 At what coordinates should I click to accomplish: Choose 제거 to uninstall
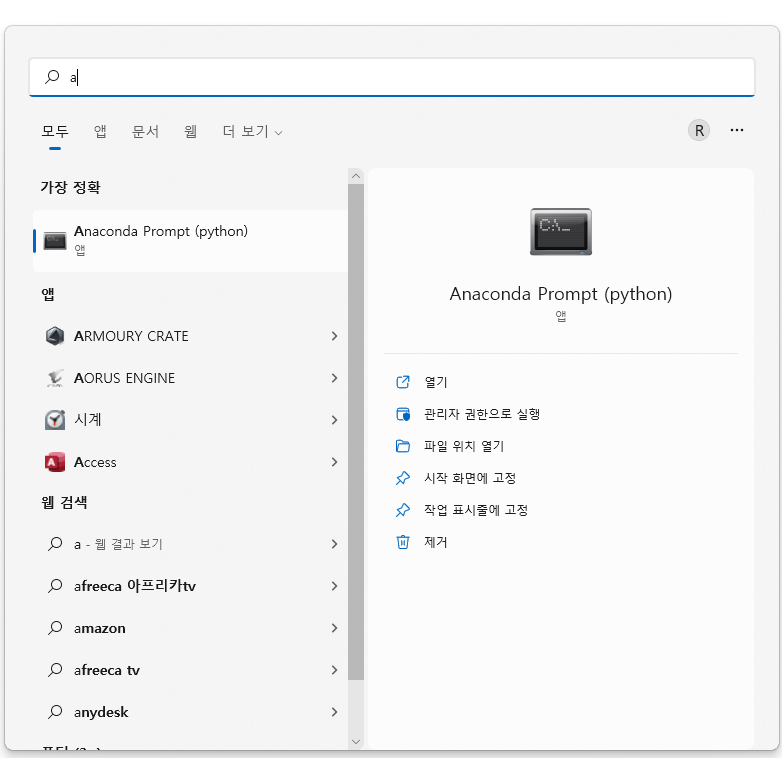coord(436,542)
